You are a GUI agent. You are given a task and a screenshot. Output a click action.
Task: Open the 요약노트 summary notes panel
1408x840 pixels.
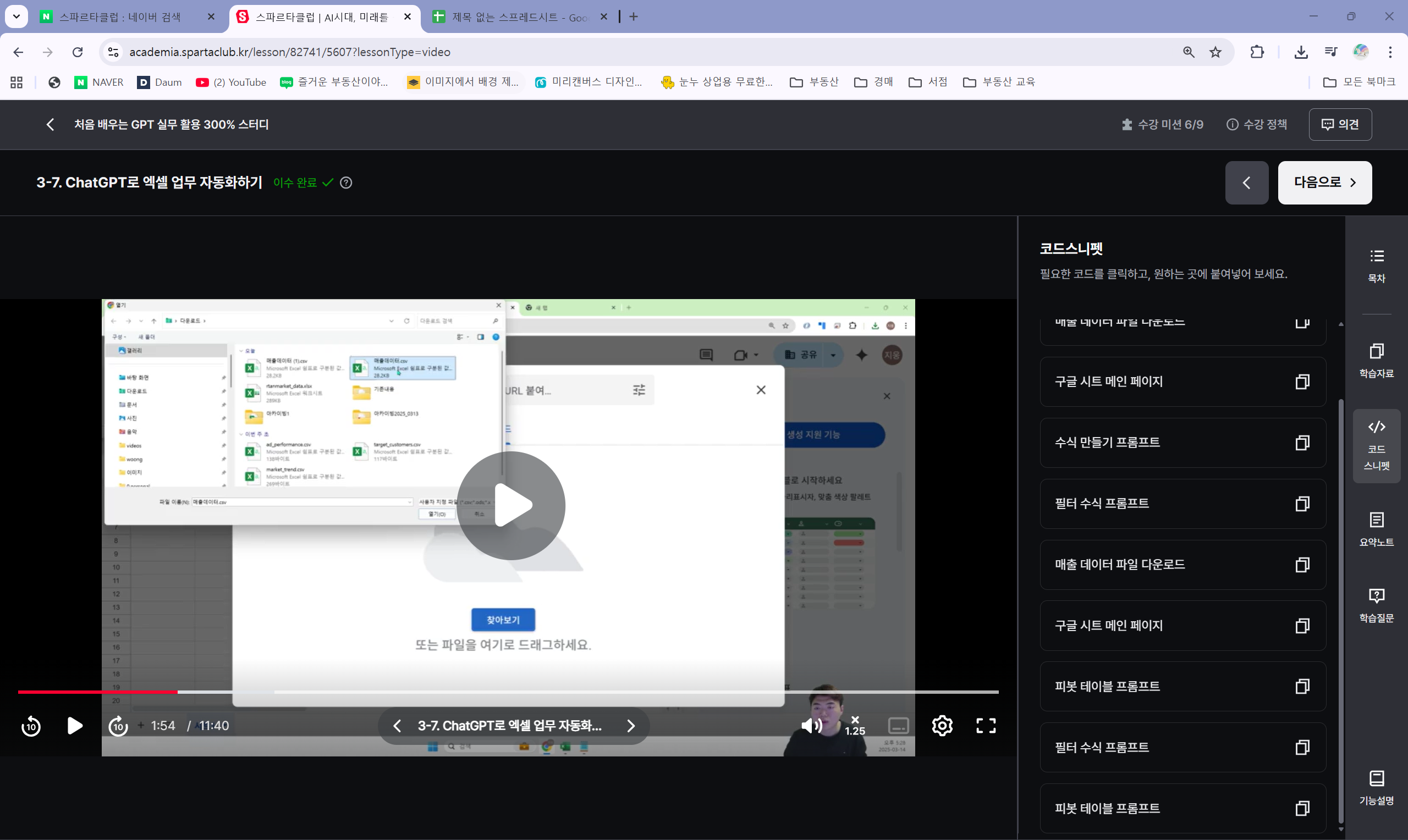click(1376, 529)
